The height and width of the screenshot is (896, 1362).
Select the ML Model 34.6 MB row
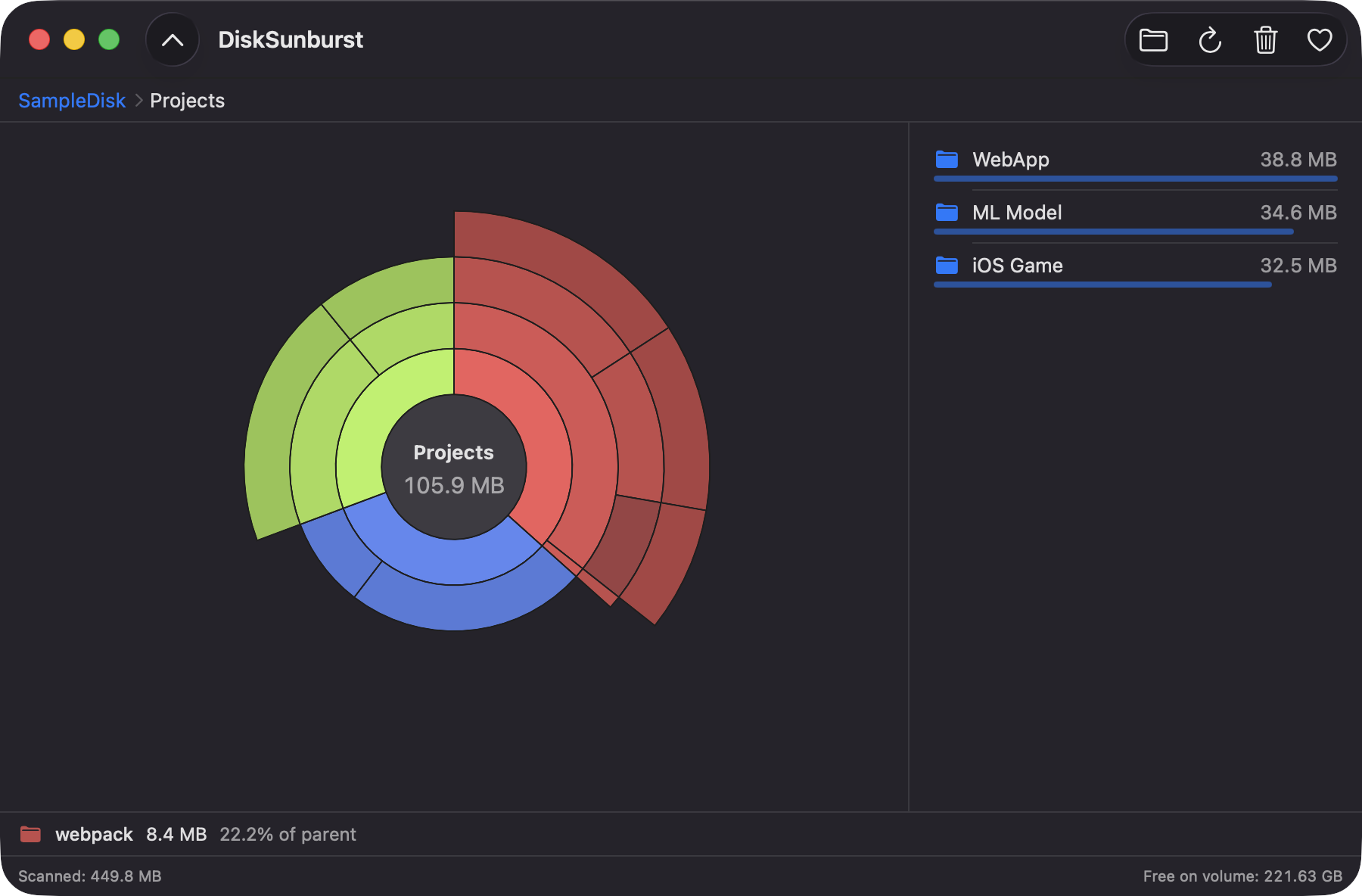(1136, 216)
